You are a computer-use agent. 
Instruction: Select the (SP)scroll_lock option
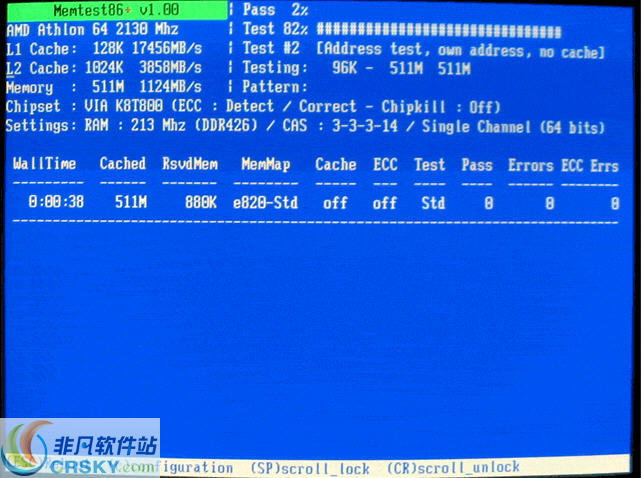pos(310,468)
